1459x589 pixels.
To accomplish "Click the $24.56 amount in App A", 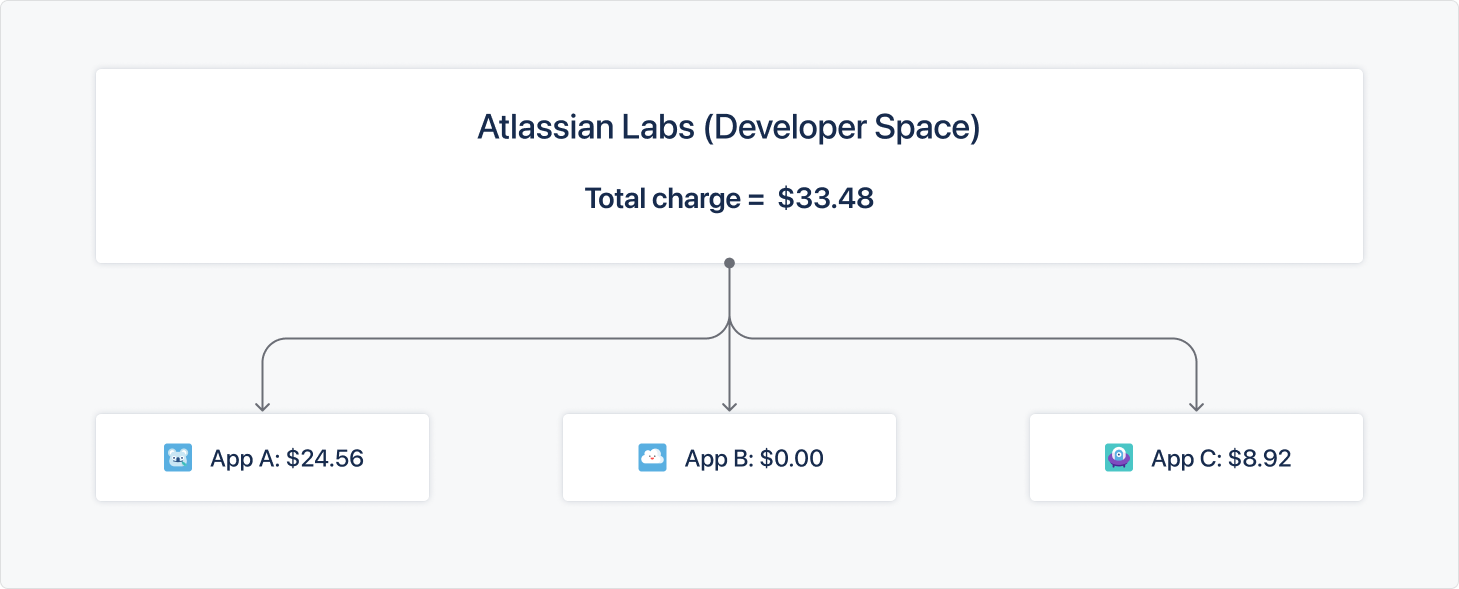I will (x=325, y=459).
